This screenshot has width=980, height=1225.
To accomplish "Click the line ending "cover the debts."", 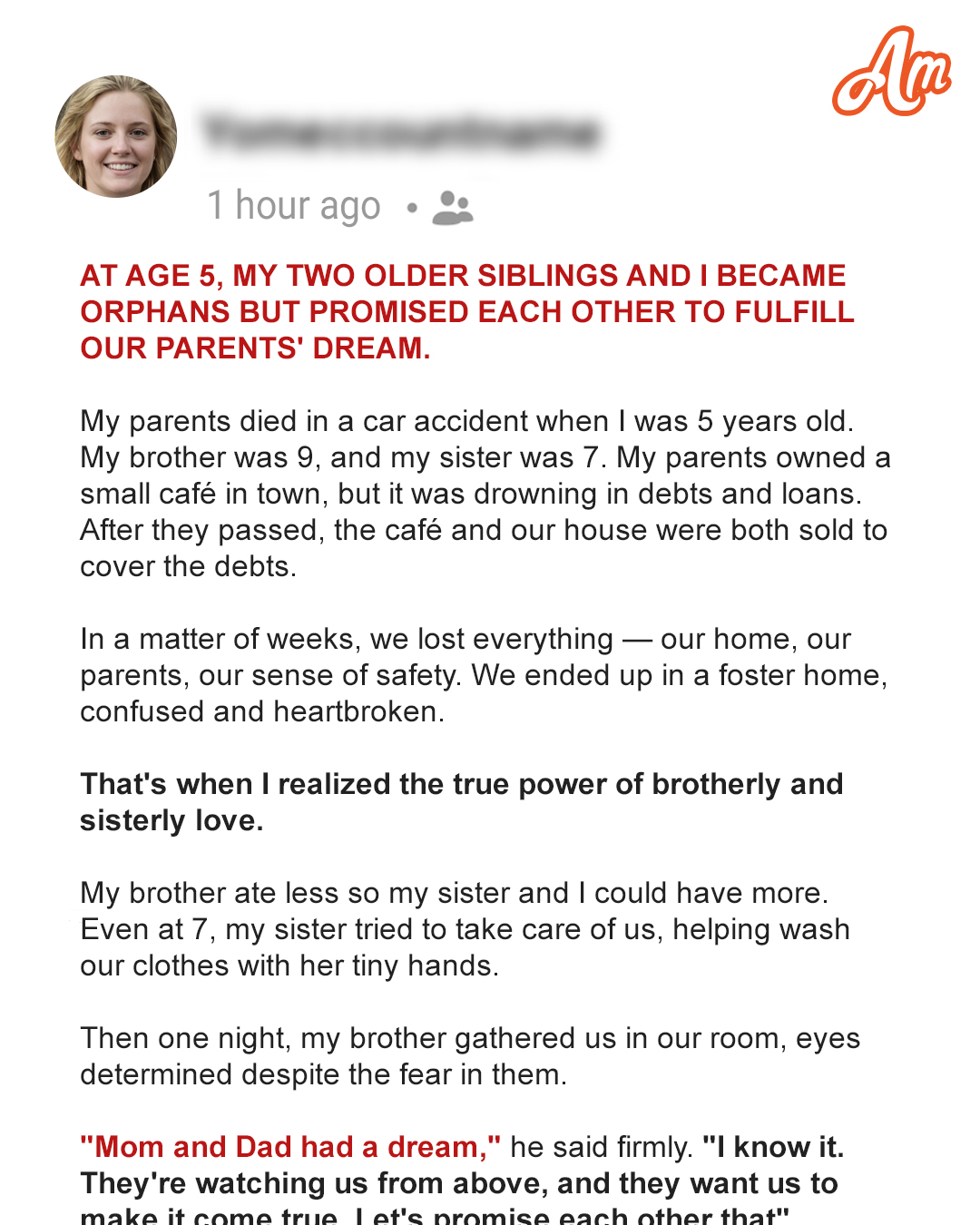I will (x=189, y=566).
